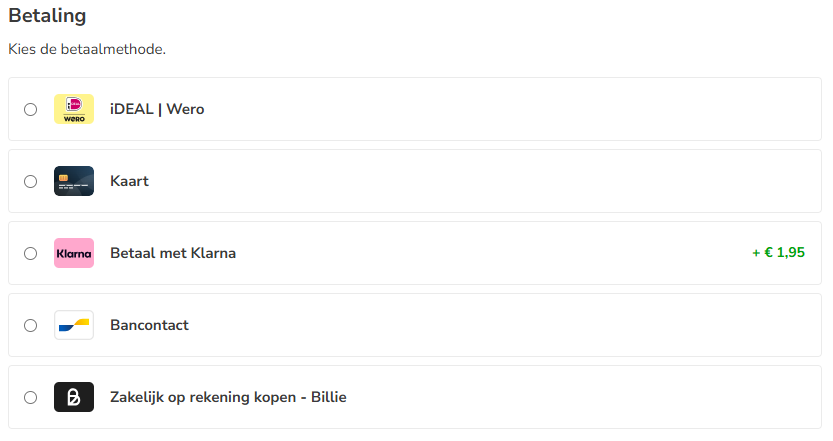
Task: Click the "Kies de betaalmethode." instruction text
Action: tap(87, 49)
